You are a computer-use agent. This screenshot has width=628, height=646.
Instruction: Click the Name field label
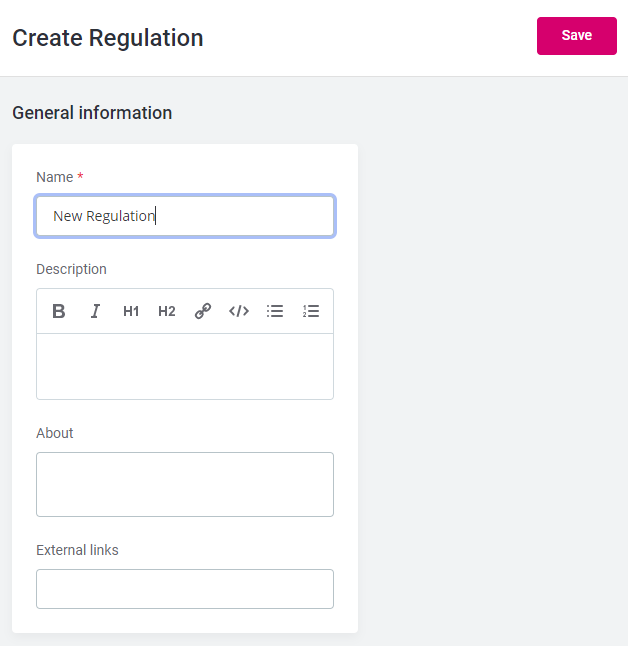point(54,177)
